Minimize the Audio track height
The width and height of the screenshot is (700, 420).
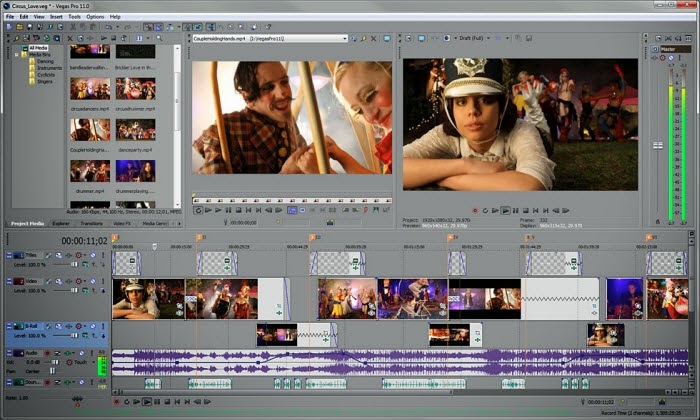point(9,353)
